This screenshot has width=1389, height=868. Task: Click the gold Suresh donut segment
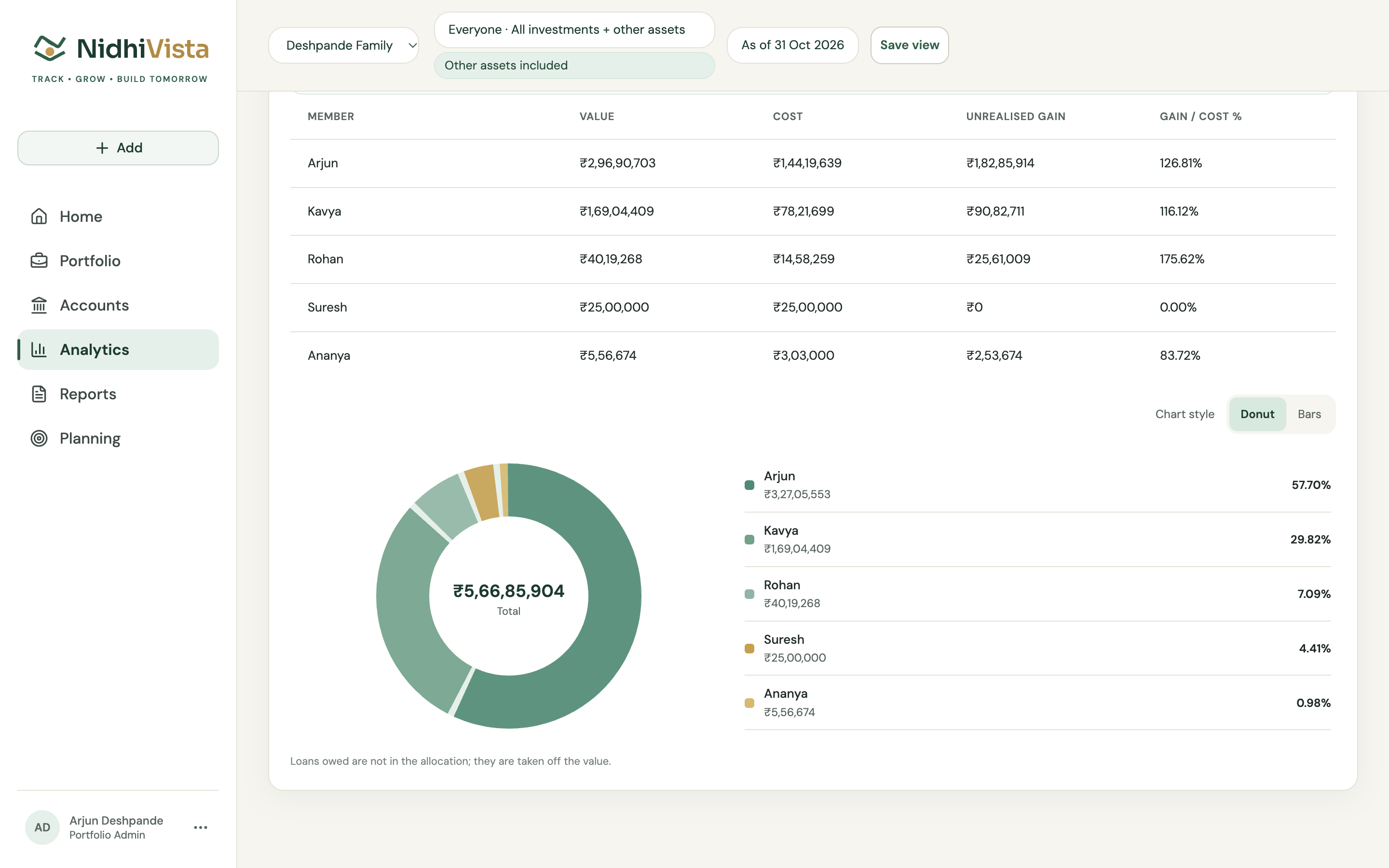click(482, 492)
